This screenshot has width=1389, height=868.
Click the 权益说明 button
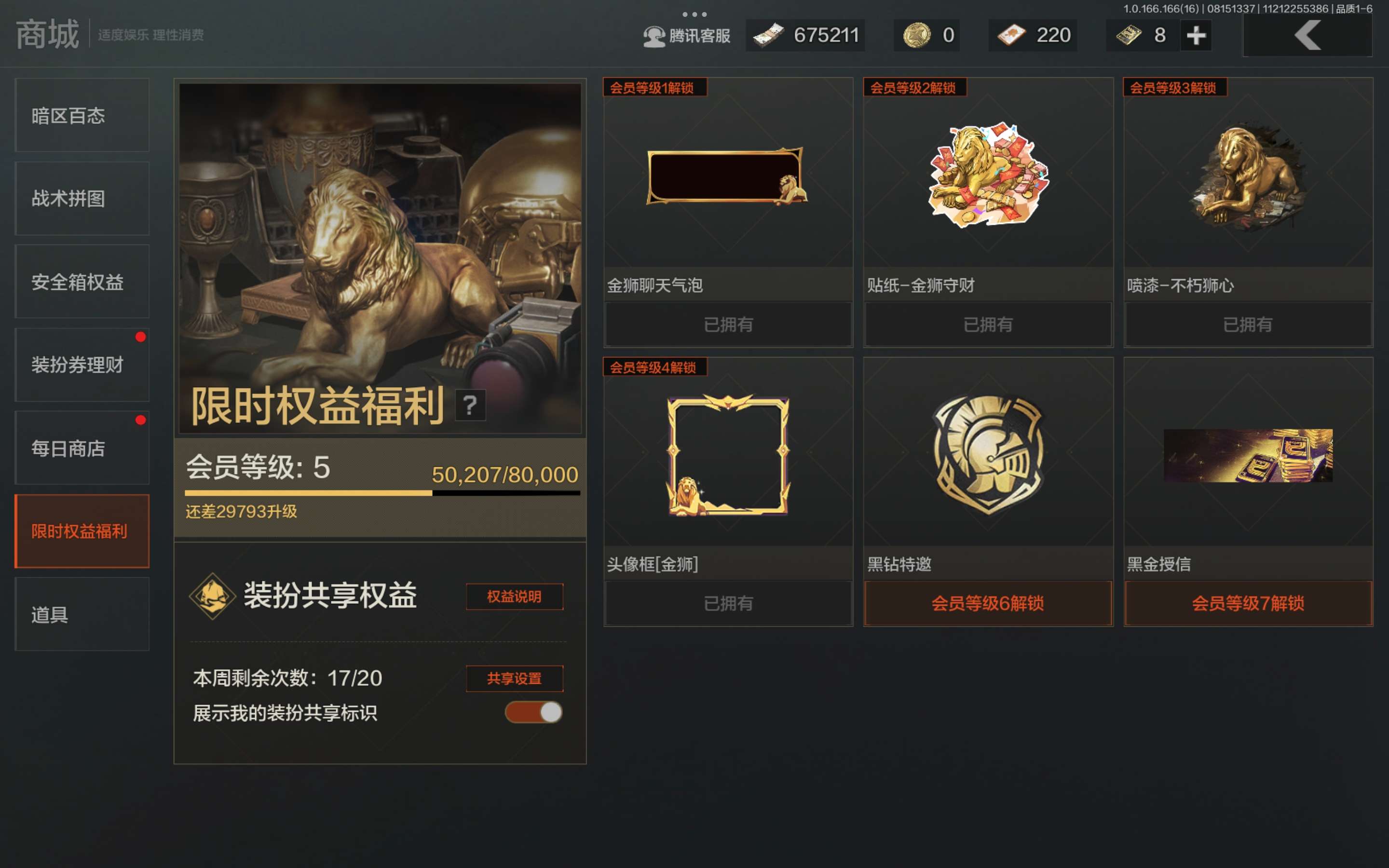[514, 597]
